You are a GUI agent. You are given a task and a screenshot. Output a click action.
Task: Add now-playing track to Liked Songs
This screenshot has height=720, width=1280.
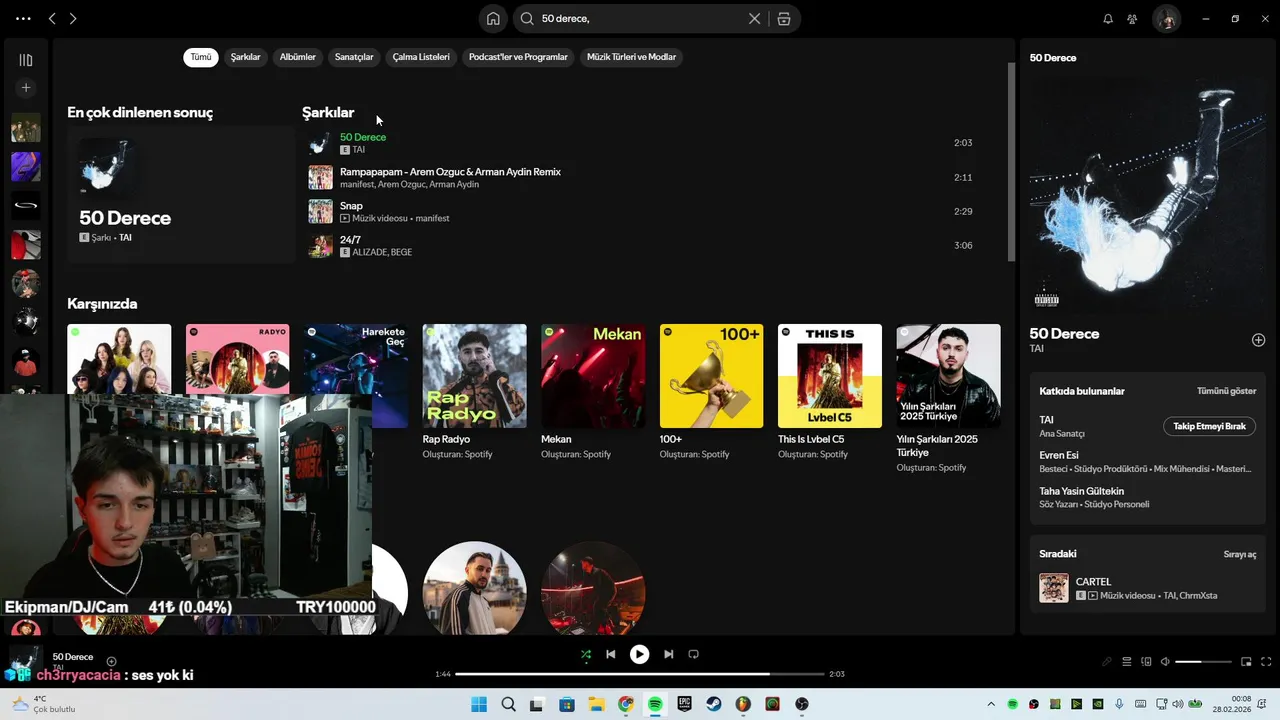tap(111, 661)
